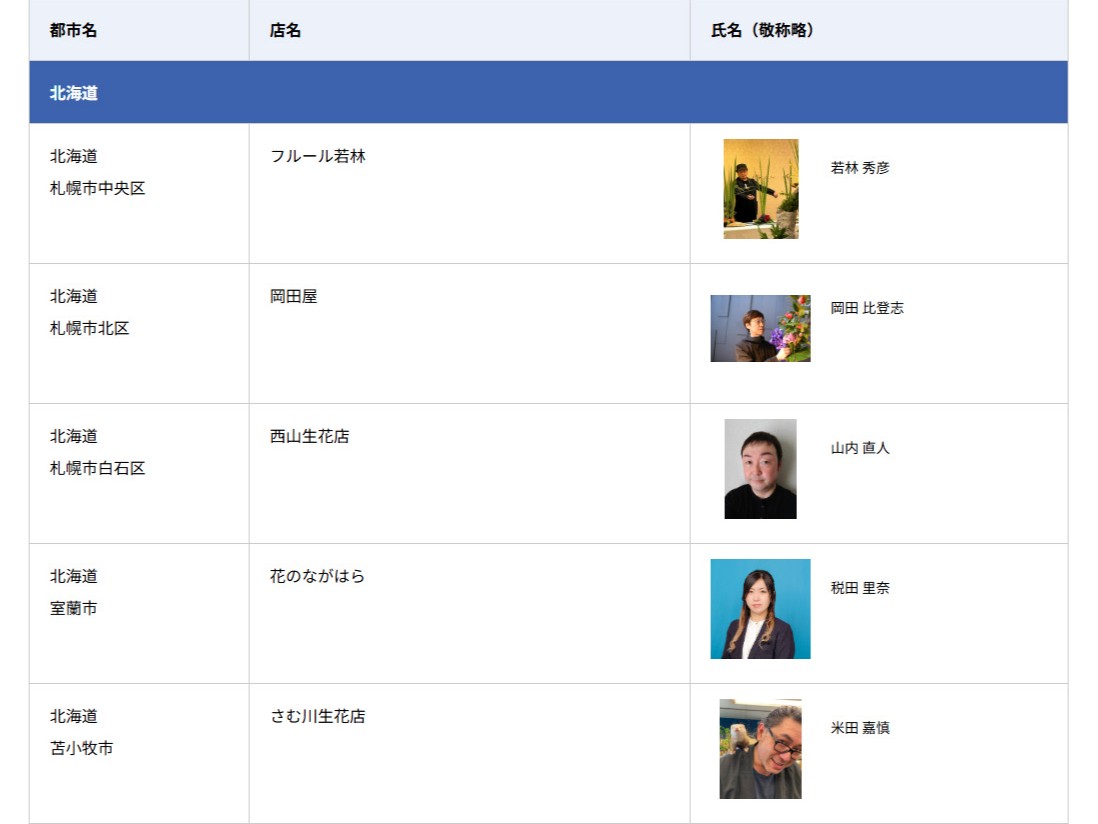Open the 花のながはら shop entry
The width and height of the screenshot is (1098, 824).
(x=317, y=576)
